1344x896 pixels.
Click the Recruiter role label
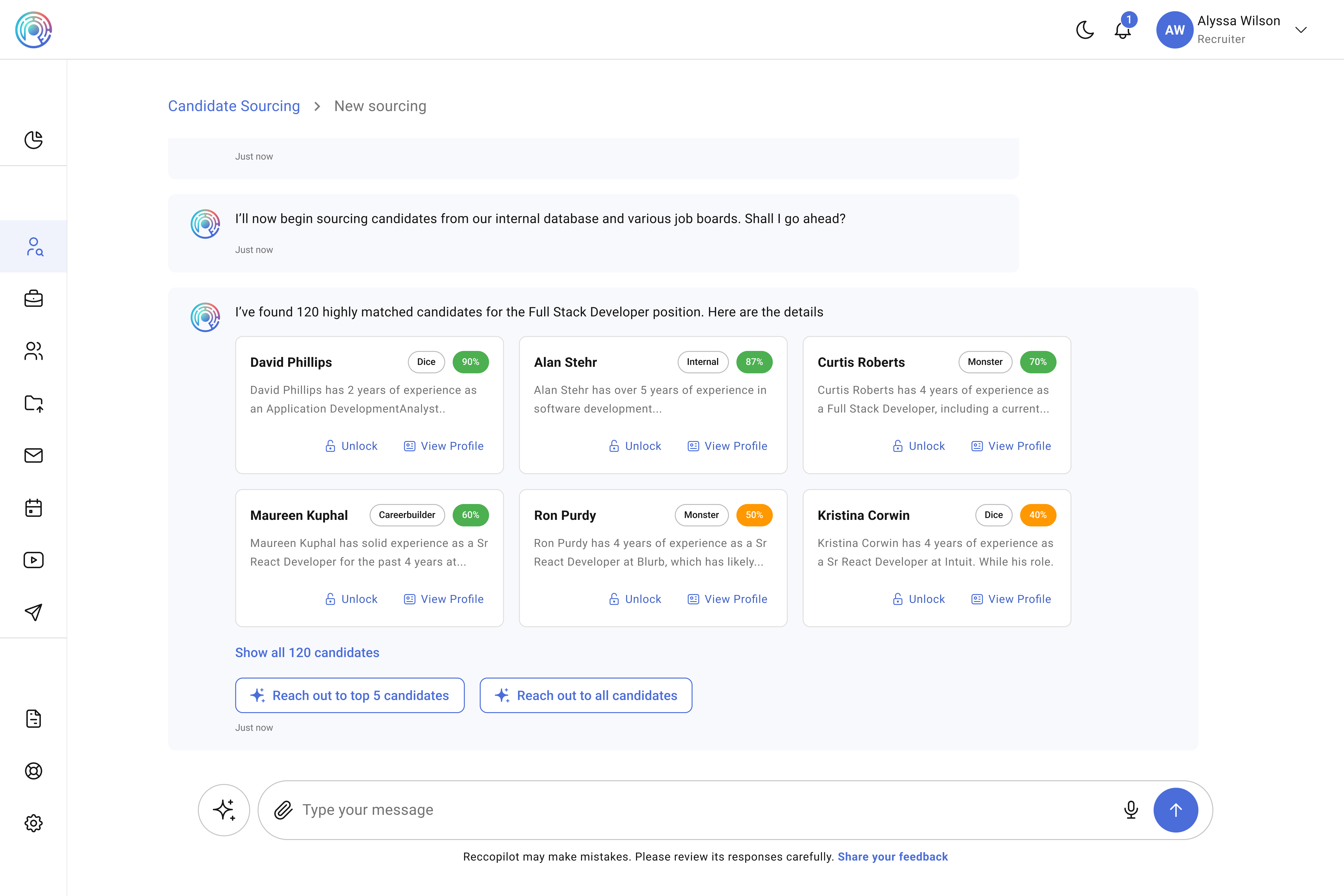tap(1221, 39)
